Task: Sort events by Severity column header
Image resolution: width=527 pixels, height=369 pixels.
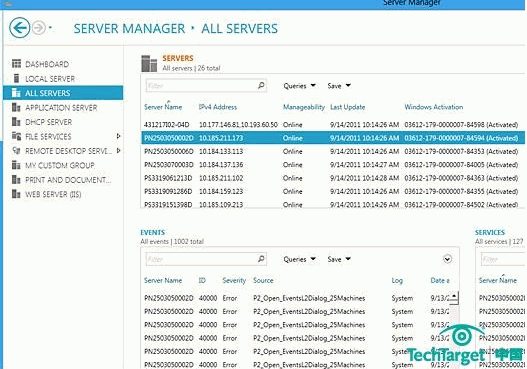Action: [x=234, y=280]
